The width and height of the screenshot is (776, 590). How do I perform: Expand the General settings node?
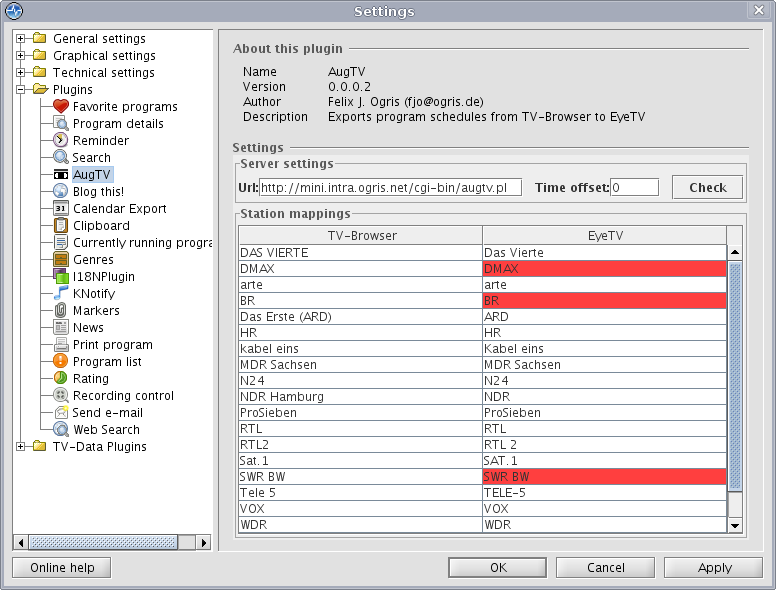point(20,39)
